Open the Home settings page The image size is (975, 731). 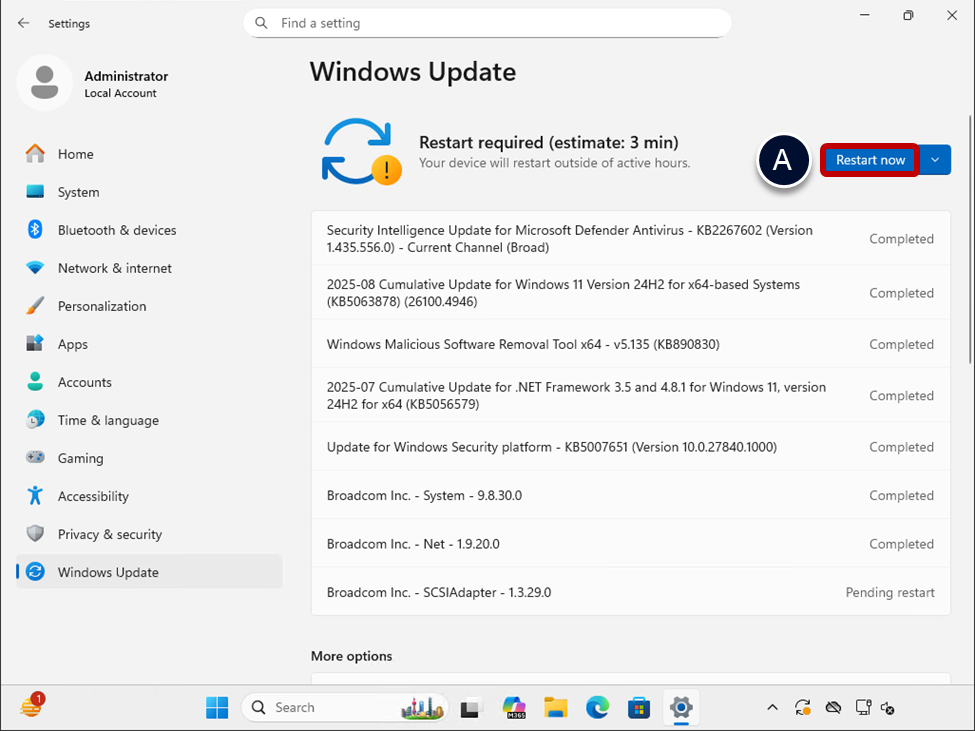point(75,154)
